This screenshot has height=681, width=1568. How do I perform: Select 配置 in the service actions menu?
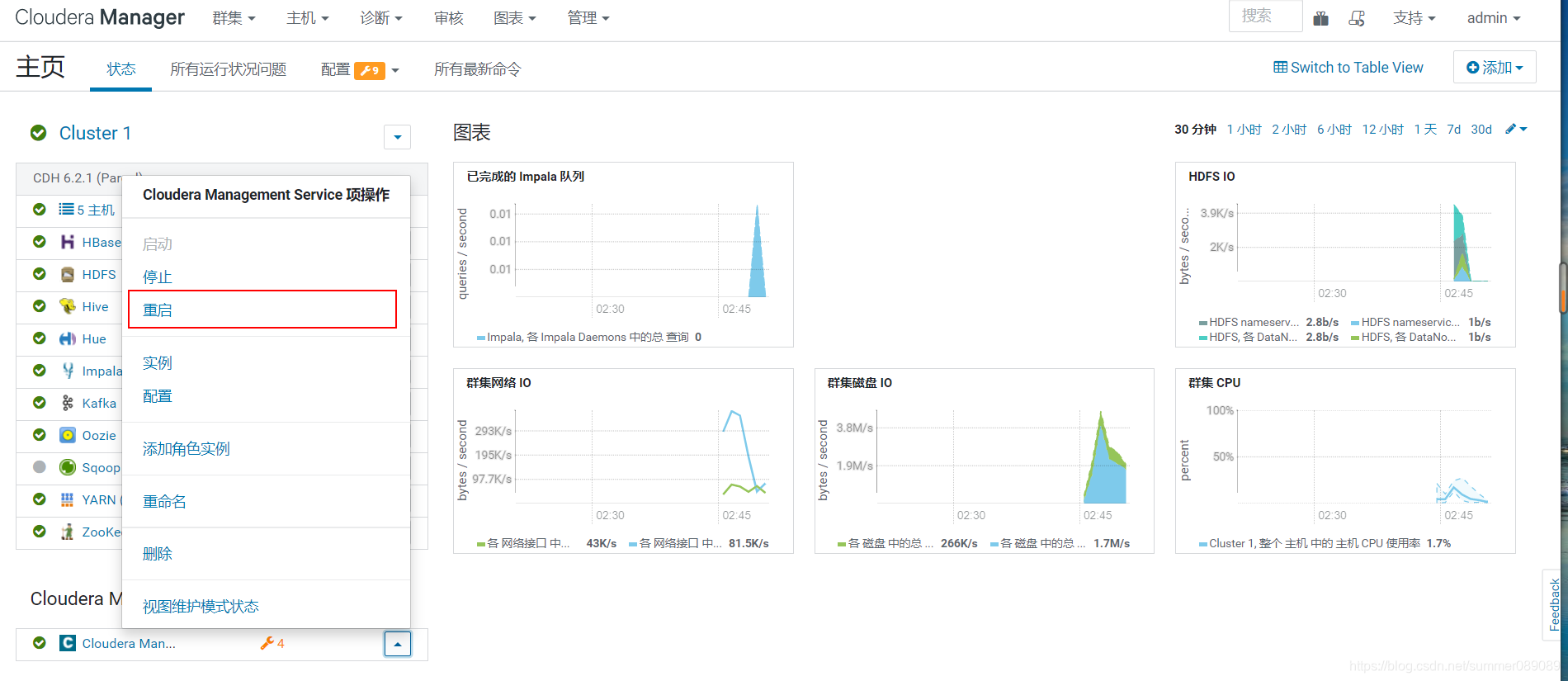pos(158,396)
